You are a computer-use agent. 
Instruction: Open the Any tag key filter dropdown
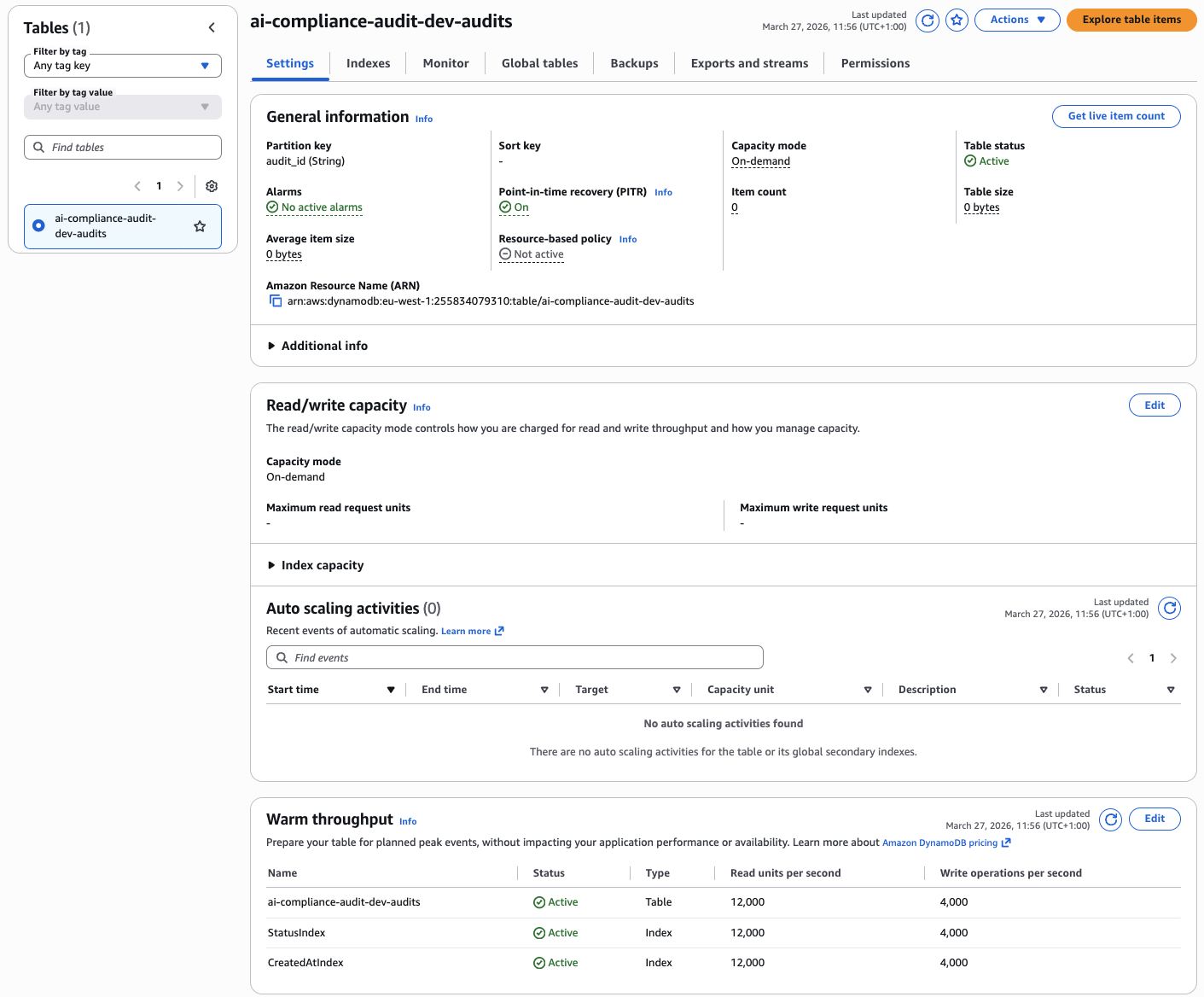(122, 65)
